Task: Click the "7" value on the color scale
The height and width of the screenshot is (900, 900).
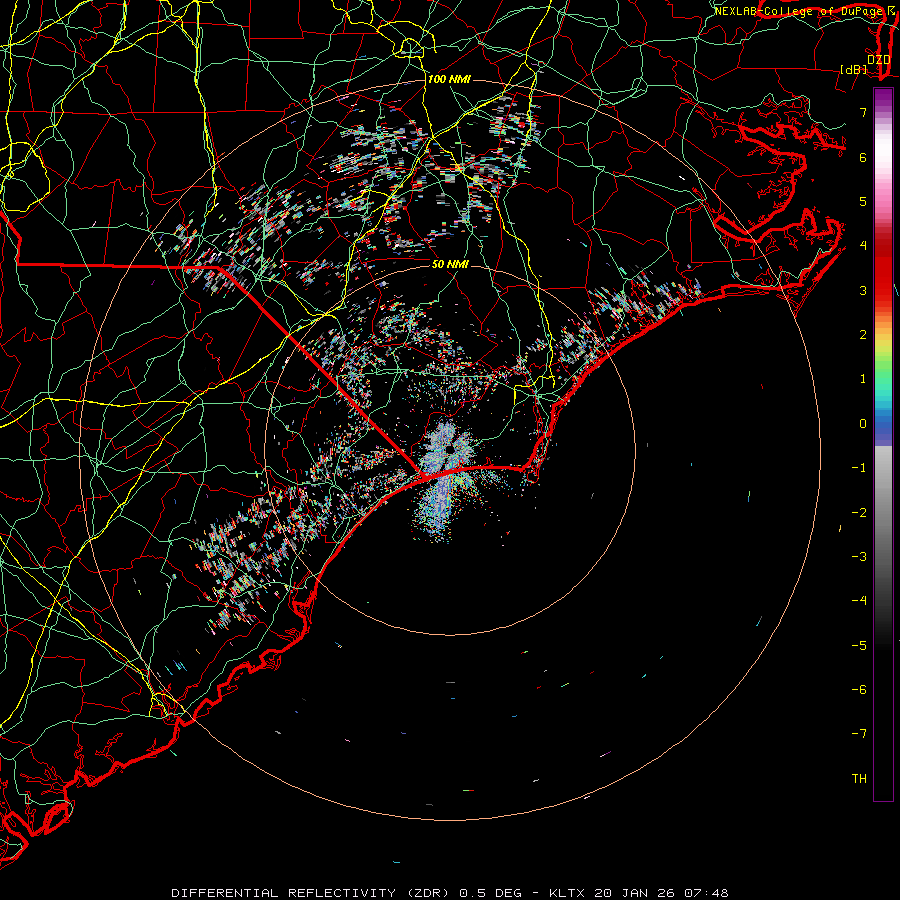Action: pos(863,112)
